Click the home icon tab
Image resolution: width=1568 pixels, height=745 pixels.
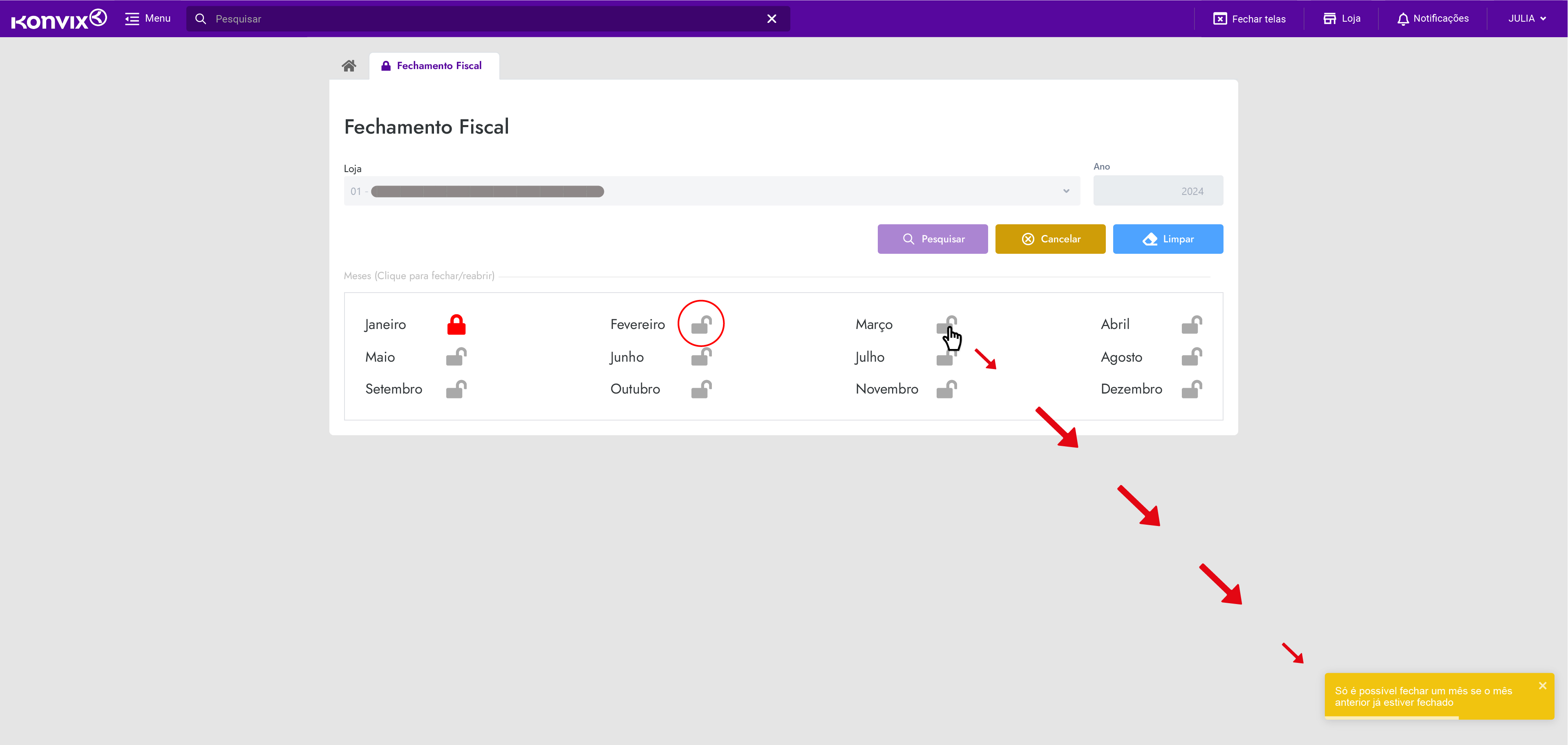[x=348, y=66]
